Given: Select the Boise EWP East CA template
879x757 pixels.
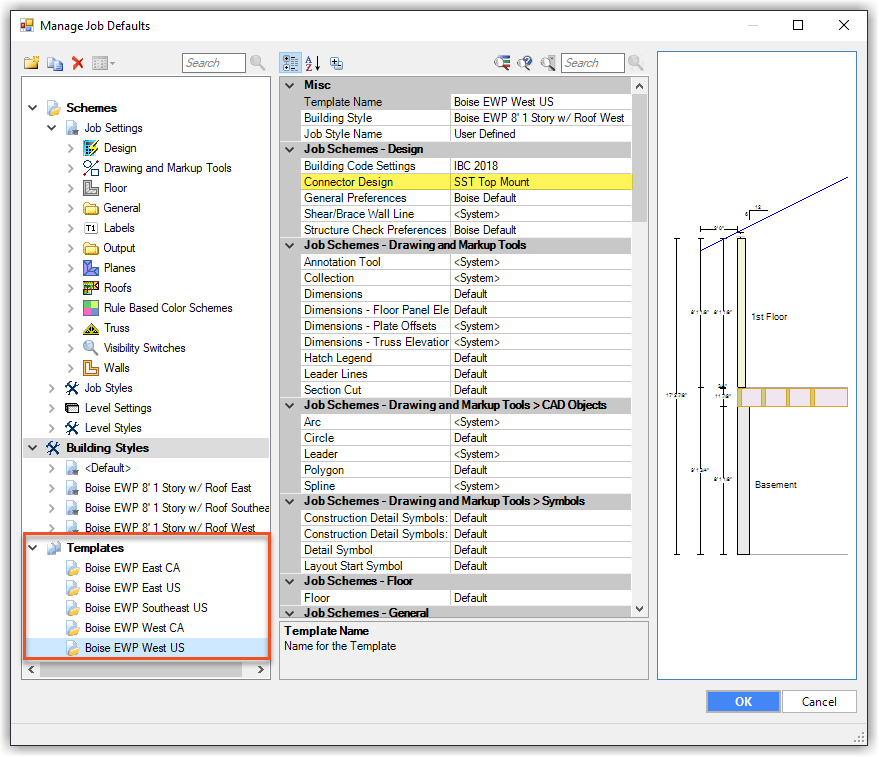Looking at the screenshot, I should click(132, 568).
